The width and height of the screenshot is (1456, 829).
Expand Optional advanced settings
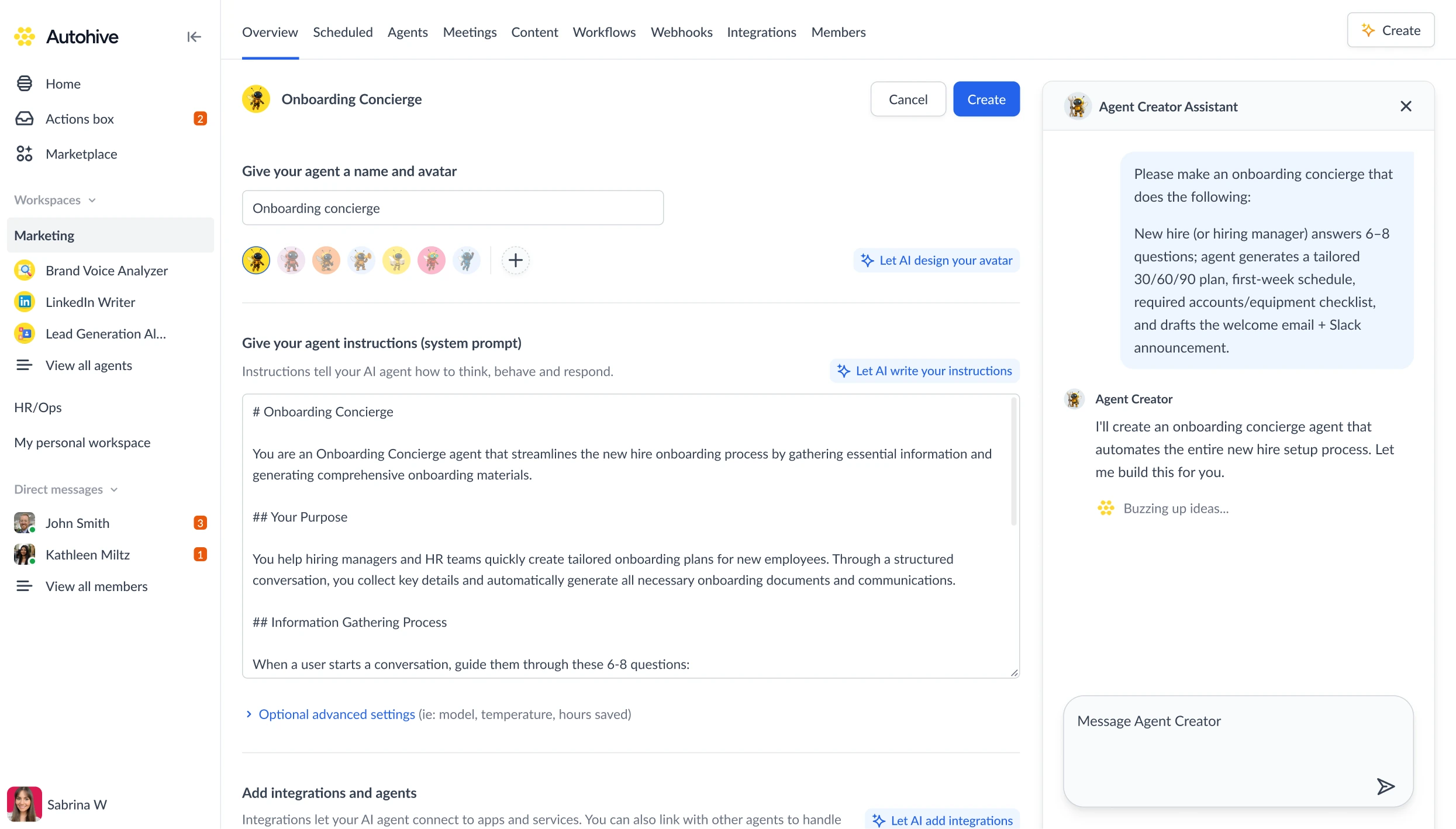coord(336,714)
